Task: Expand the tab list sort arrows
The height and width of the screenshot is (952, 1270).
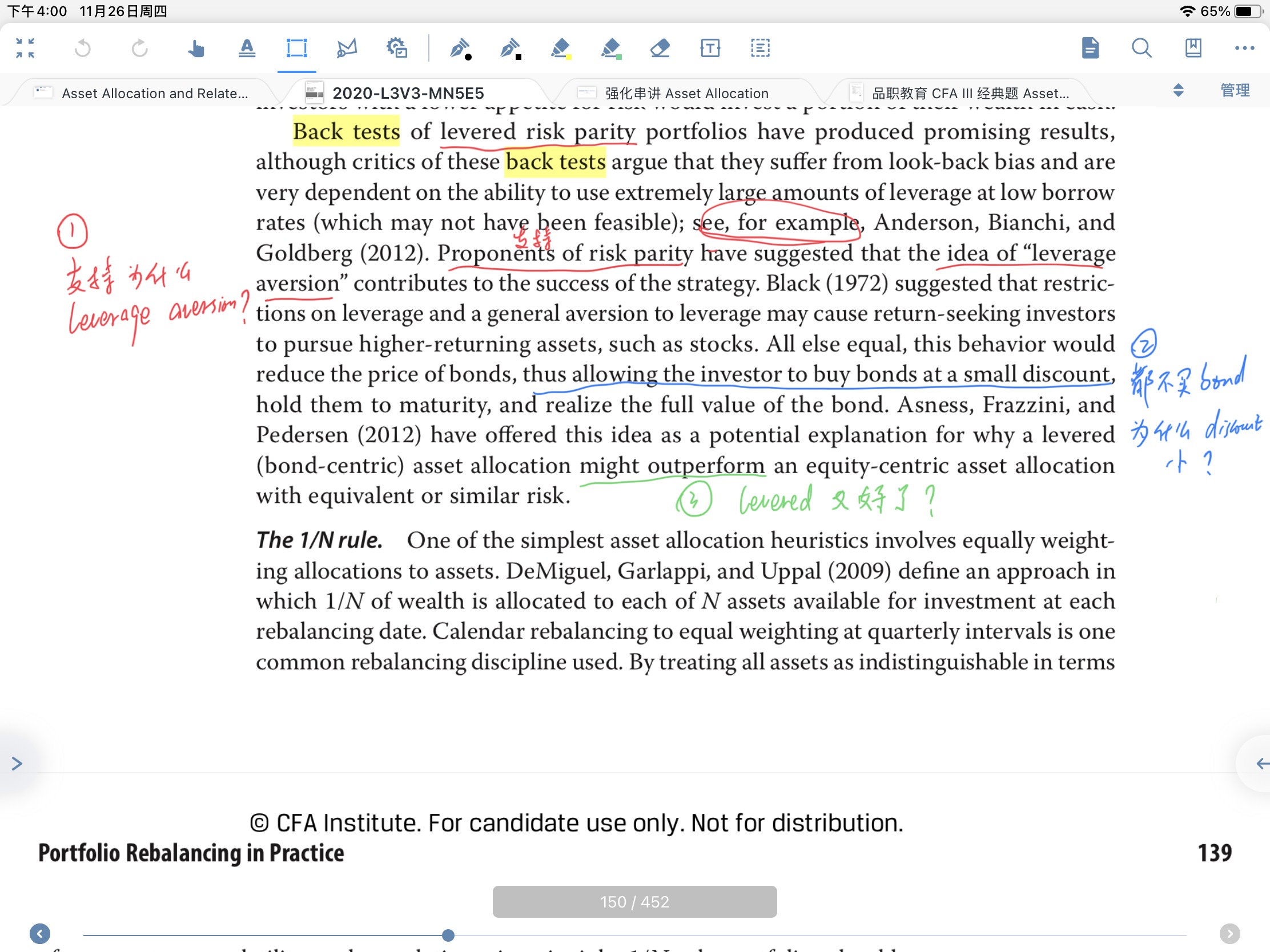Action: pyautogui.click(x=1178, y=91)
